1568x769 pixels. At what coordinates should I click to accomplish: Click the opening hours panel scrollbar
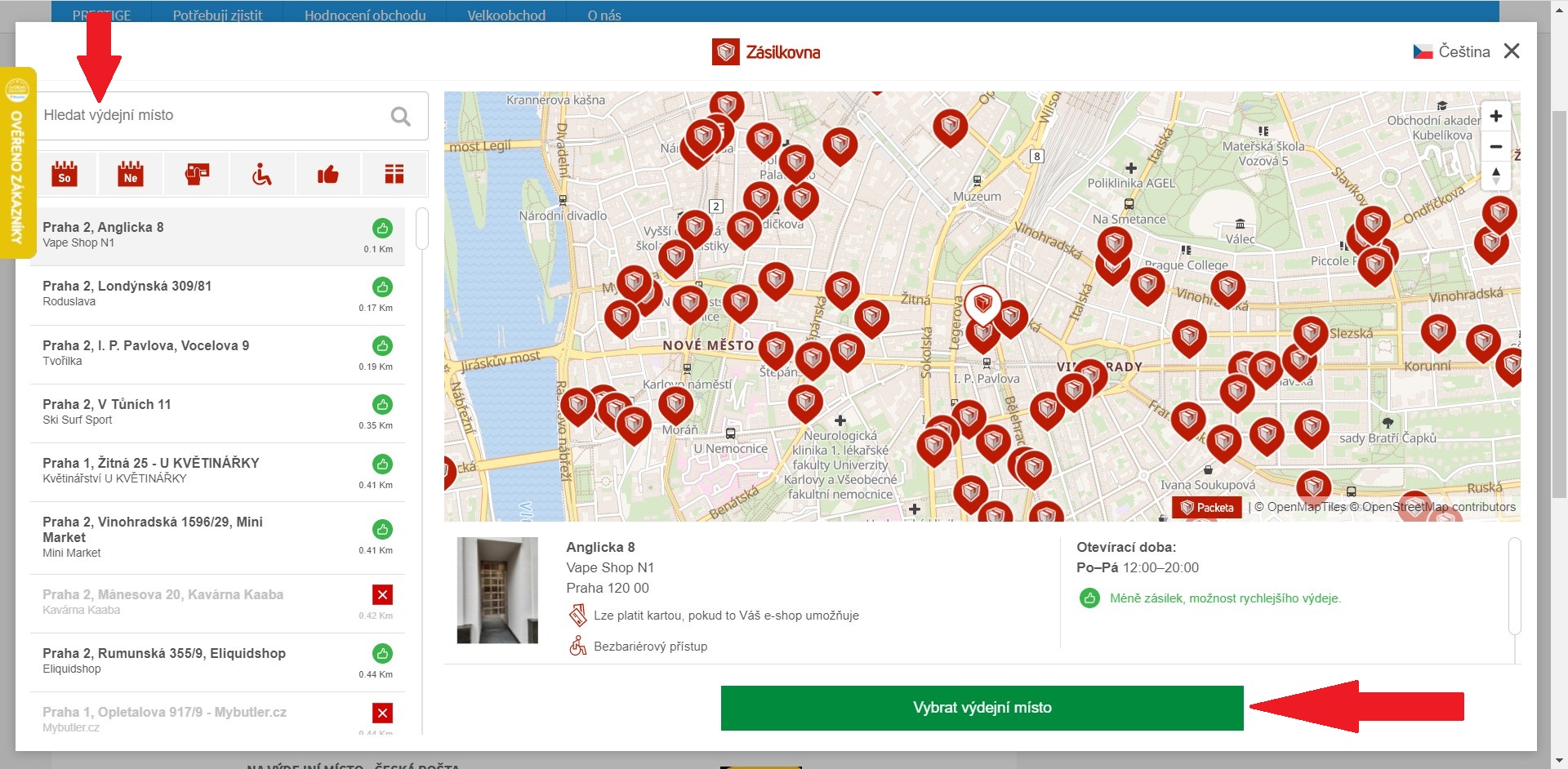(x=1515, y=585)
